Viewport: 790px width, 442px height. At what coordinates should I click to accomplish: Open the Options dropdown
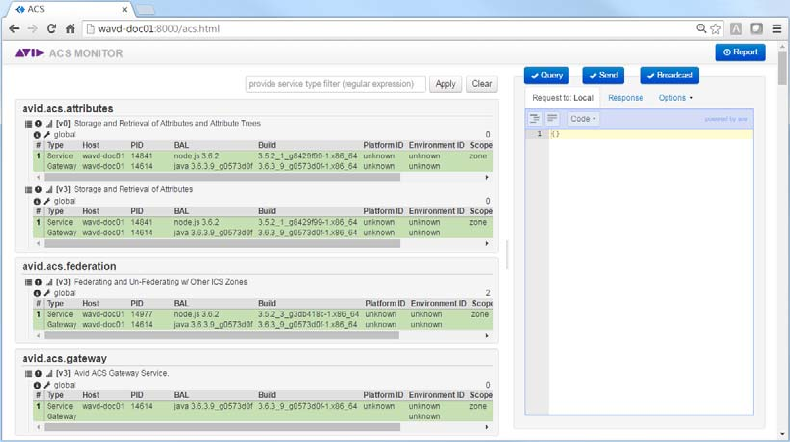[675, 98]
